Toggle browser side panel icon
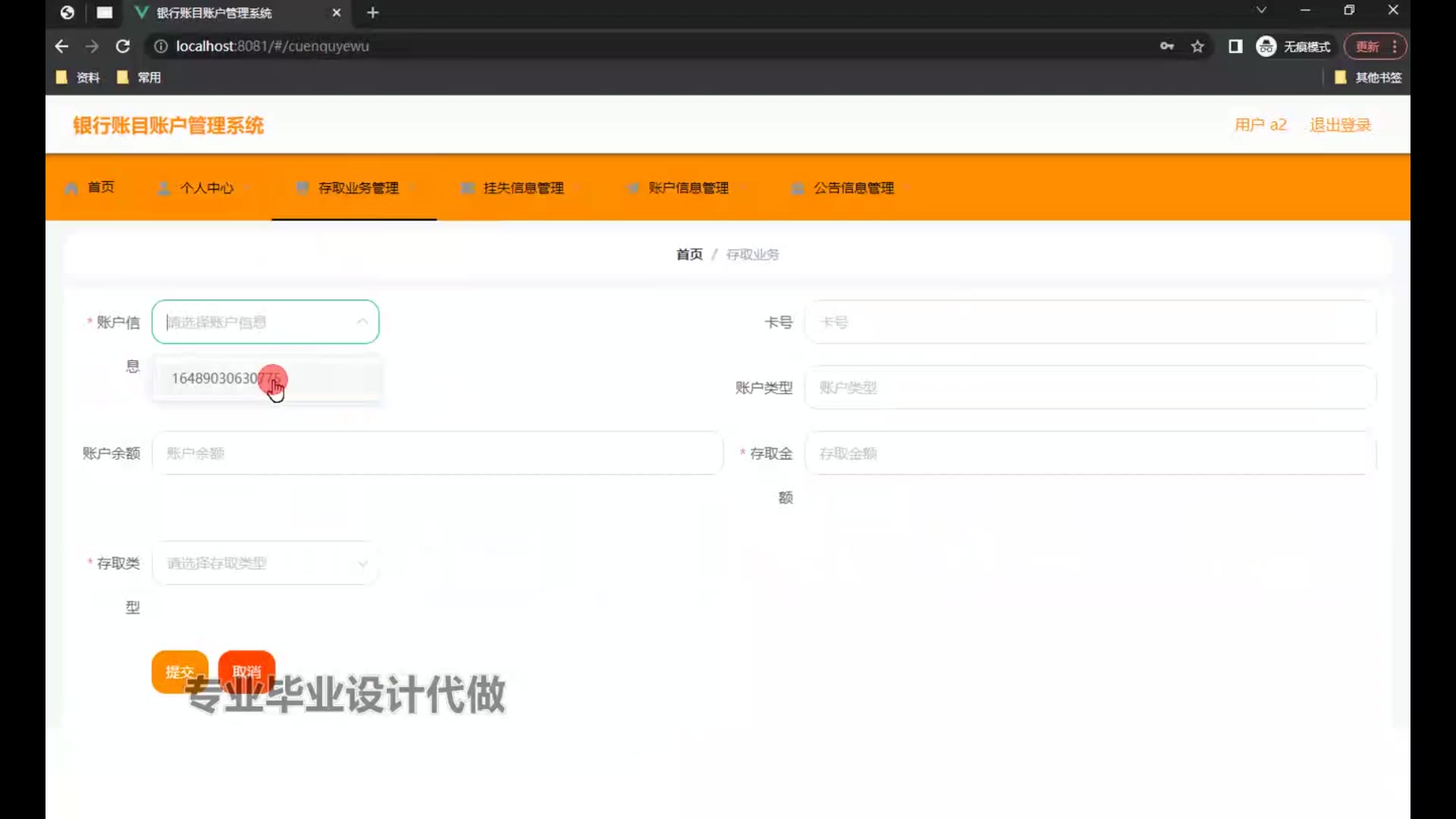This screenshot has width=1456, height=819. (1235, 46)
